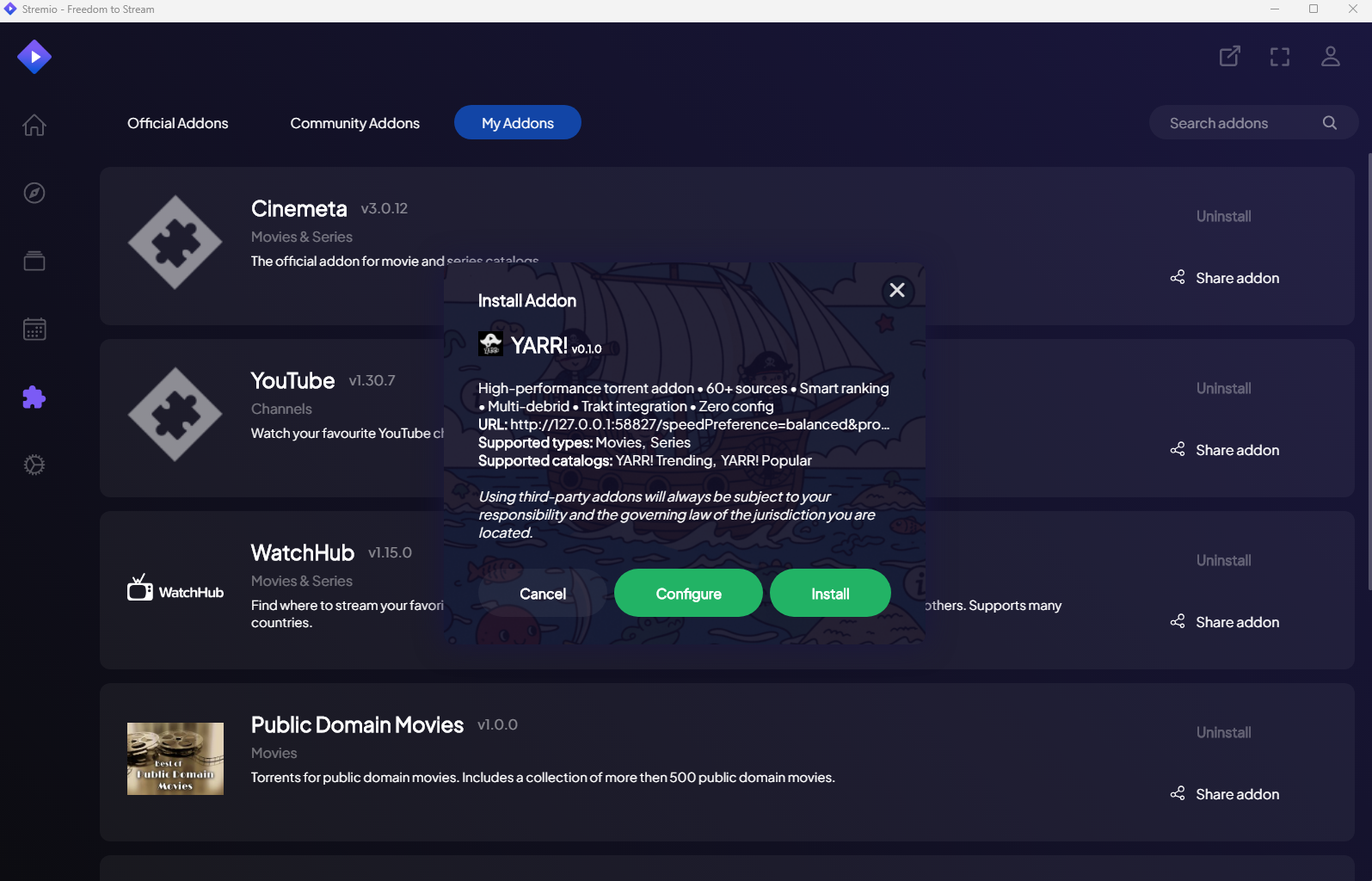This screenshot has width=1372, height=881.
Task: Click the Supported catalogs line in dialog
Action: point(645,460)
